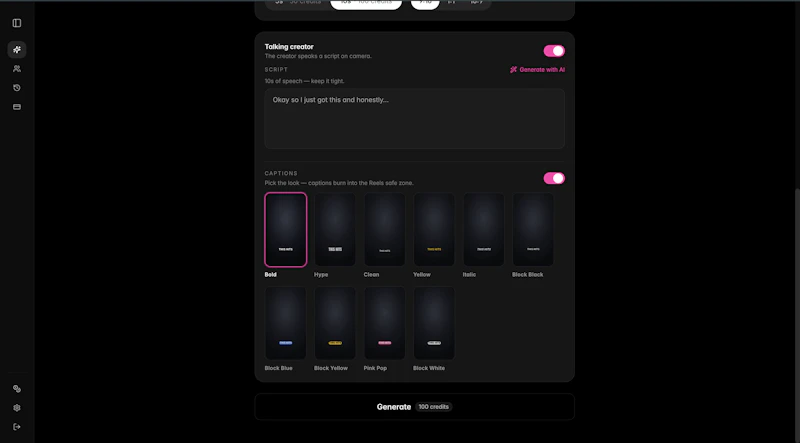This screenshot has width=800, height=443.
Task: Collapse the sidebar panel icon
Action: pyautogui.click(x=17, y=23)
